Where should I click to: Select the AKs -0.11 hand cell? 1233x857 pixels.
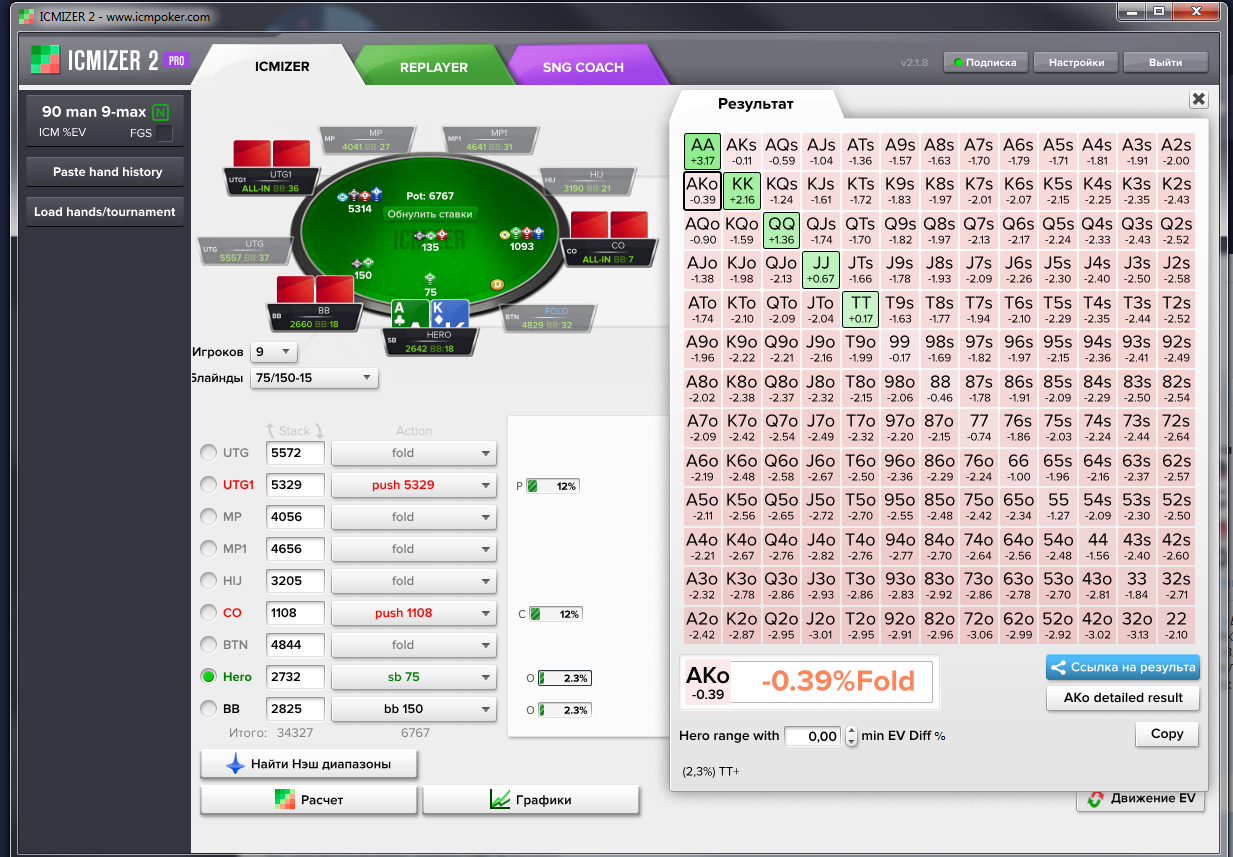742,151
